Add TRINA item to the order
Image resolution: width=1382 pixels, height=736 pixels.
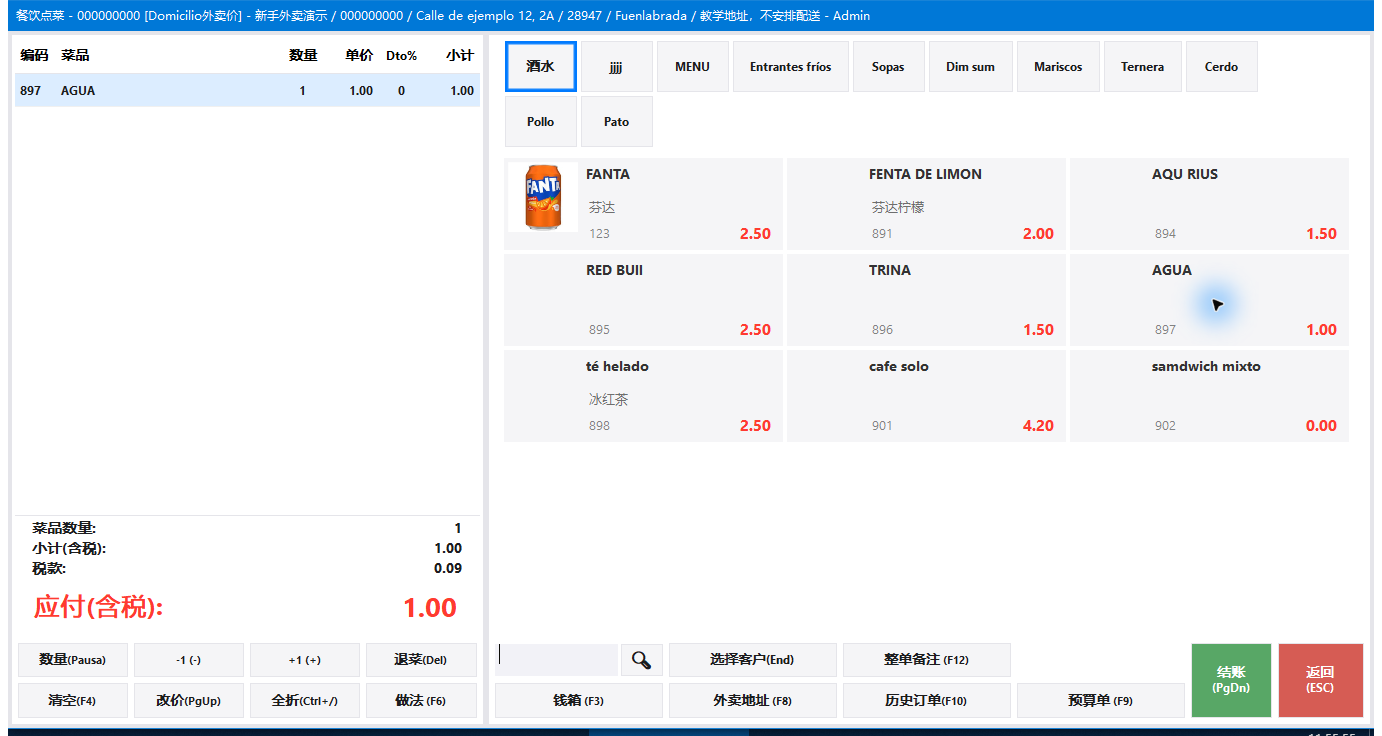pos(926,300)
